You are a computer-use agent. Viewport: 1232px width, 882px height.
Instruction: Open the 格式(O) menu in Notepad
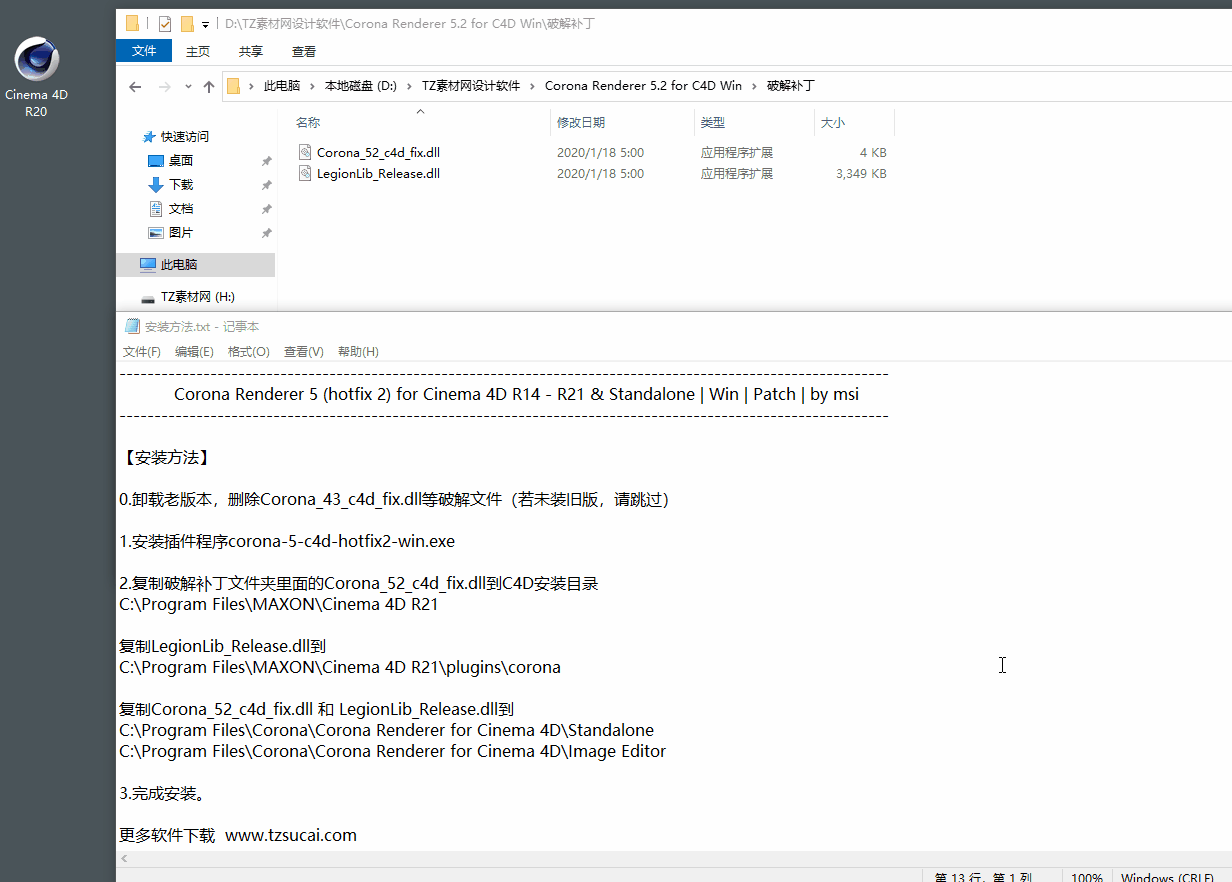(248, 352)
